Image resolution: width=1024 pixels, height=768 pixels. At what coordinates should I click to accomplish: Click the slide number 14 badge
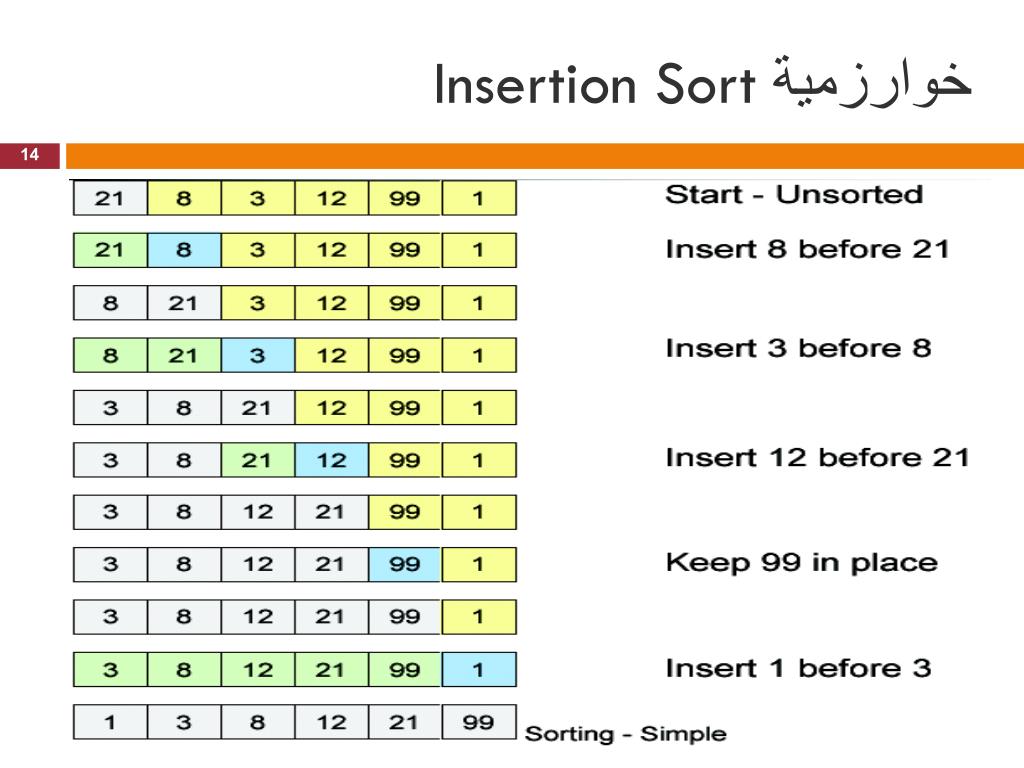coord(29,155)
